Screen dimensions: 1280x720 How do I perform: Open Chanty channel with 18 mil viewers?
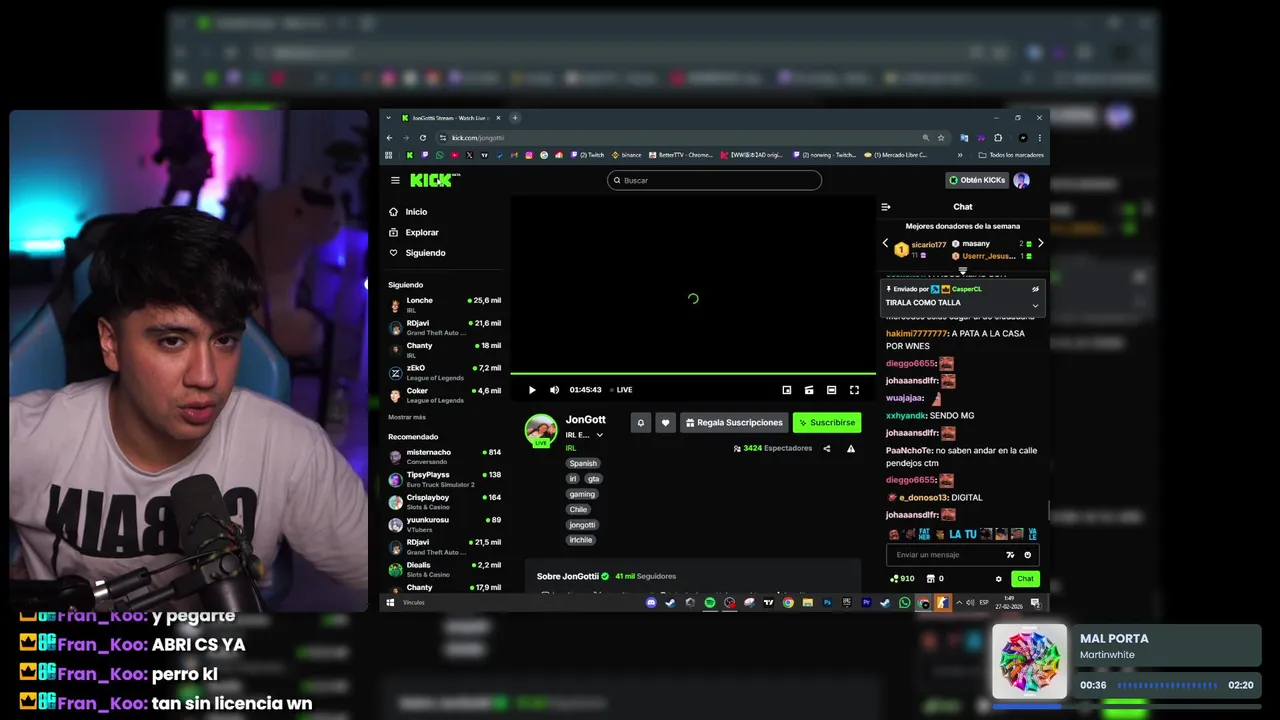coord(445,350)
